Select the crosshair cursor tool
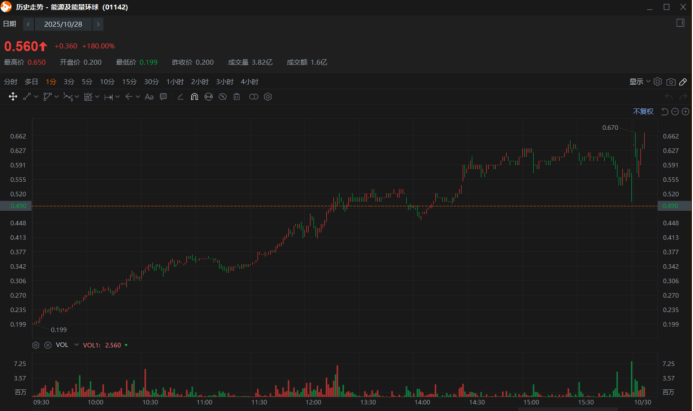This screenshot has width=693, height=411. coord(13,97)
